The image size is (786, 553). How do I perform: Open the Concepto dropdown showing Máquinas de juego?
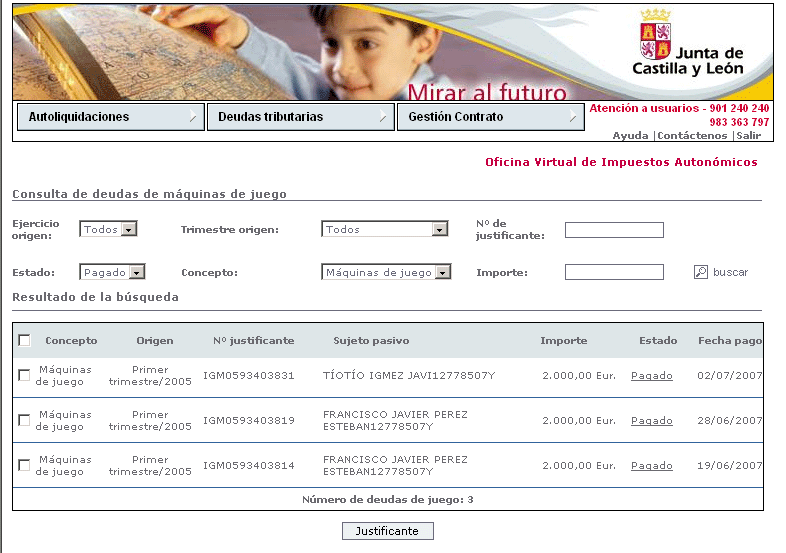tap(443, 272)
